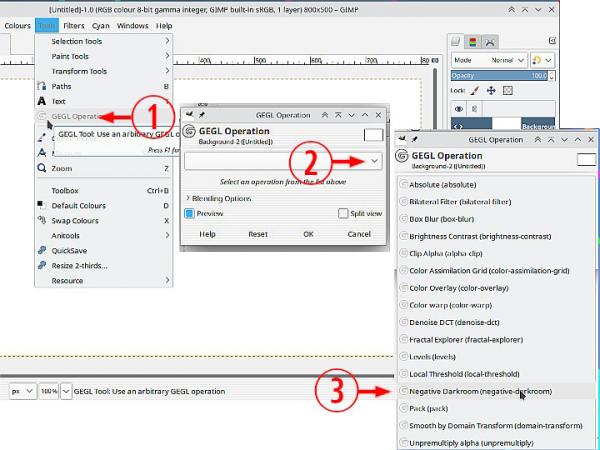Switch to the Channels dock tab
This screenshot has width=600, height=450.
pyautogui.click(x=473, y=41)
